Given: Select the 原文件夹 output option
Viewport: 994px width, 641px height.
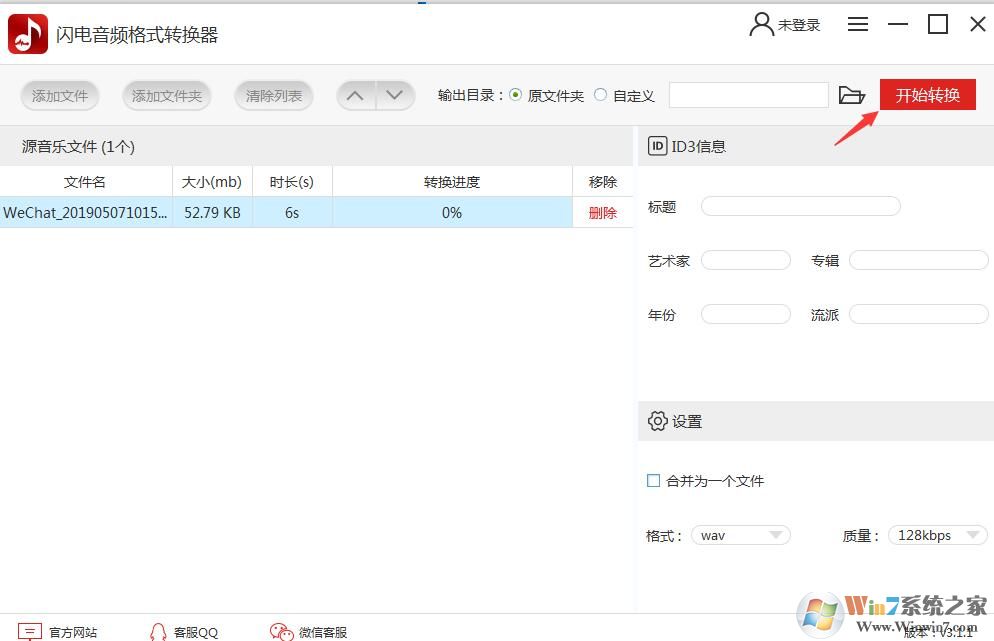Looking at the screenshot, I should pos(515,95).
